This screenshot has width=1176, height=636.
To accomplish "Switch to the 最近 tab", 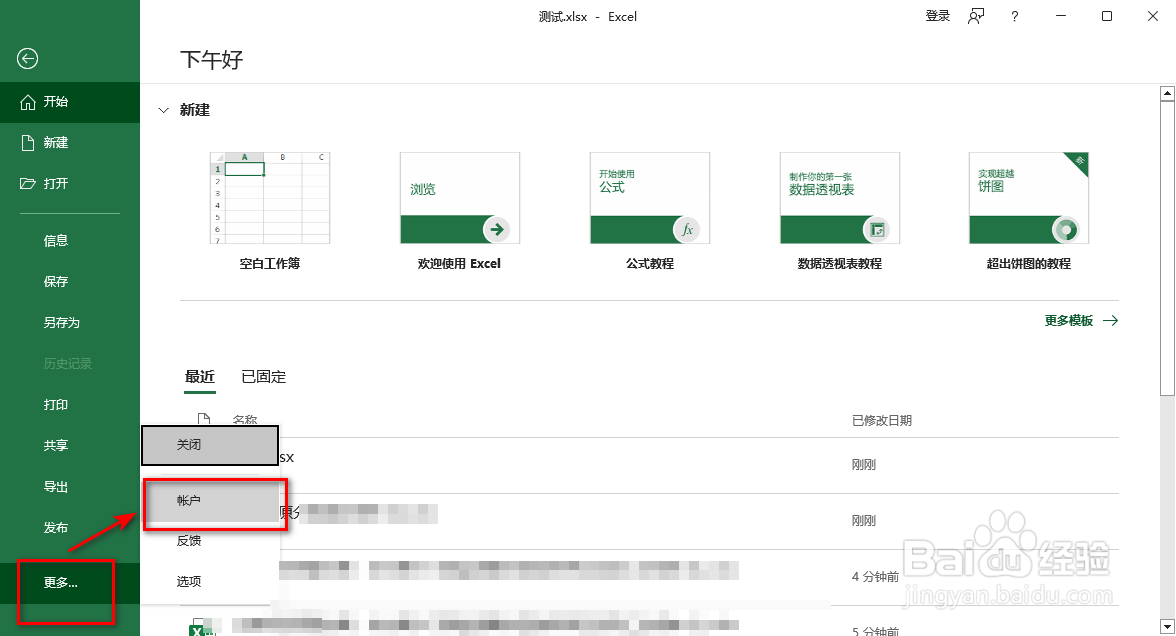I will (x=200, y=377).
